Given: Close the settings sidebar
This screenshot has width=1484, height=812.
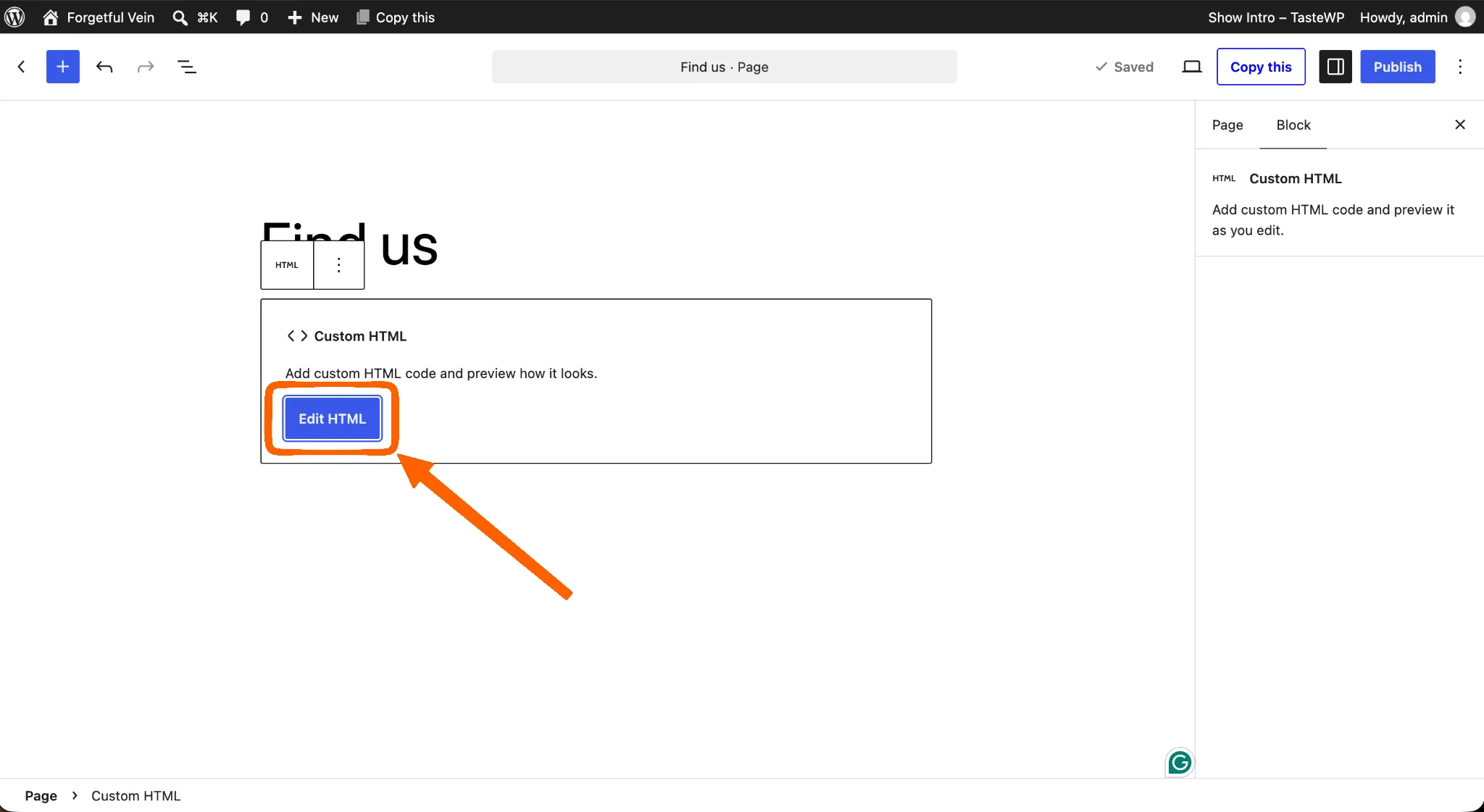Looking at the screenshot, I should coord(1460,125).
